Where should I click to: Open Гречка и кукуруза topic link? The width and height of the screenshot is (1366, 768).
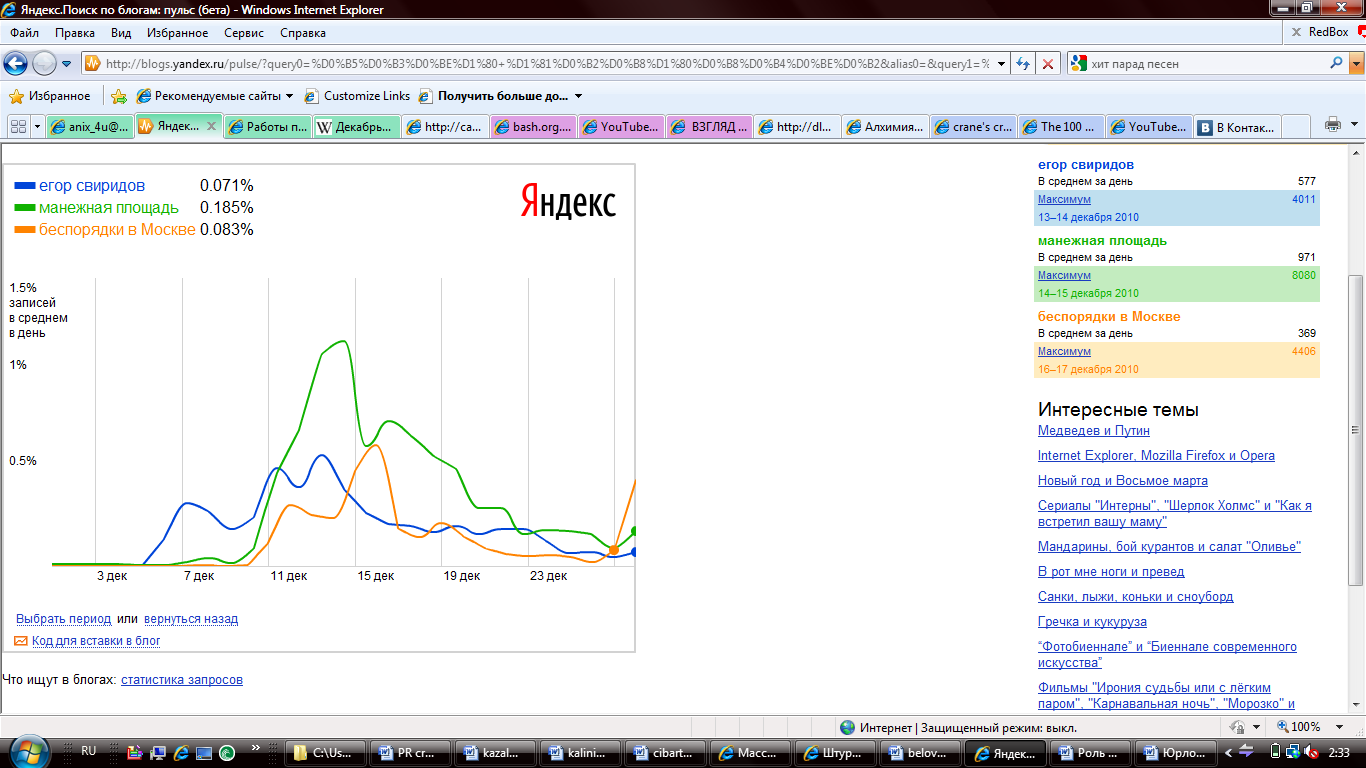[1092, 622]
